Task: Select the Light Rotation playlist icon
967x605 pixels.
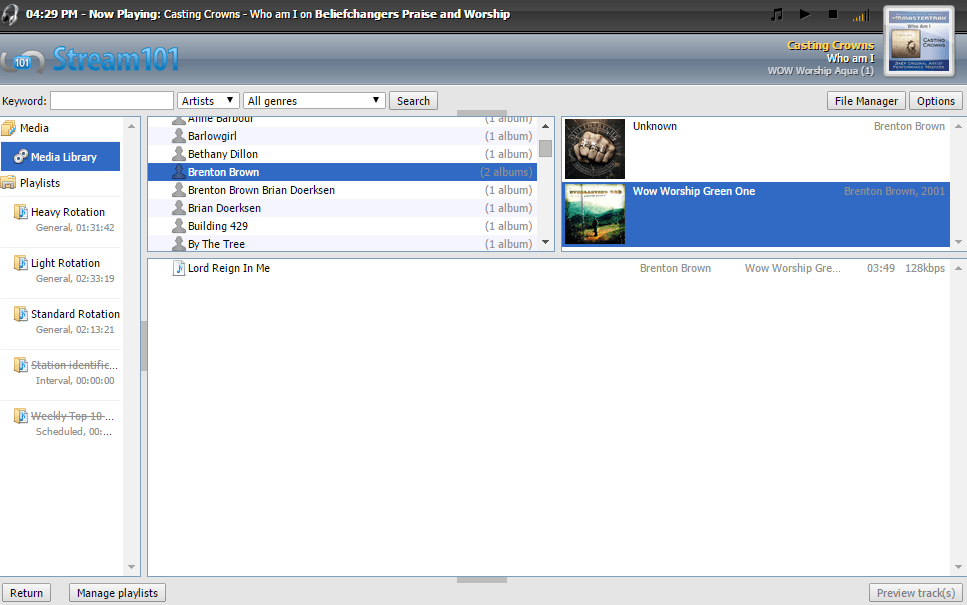Action: [x=21, y=263]
